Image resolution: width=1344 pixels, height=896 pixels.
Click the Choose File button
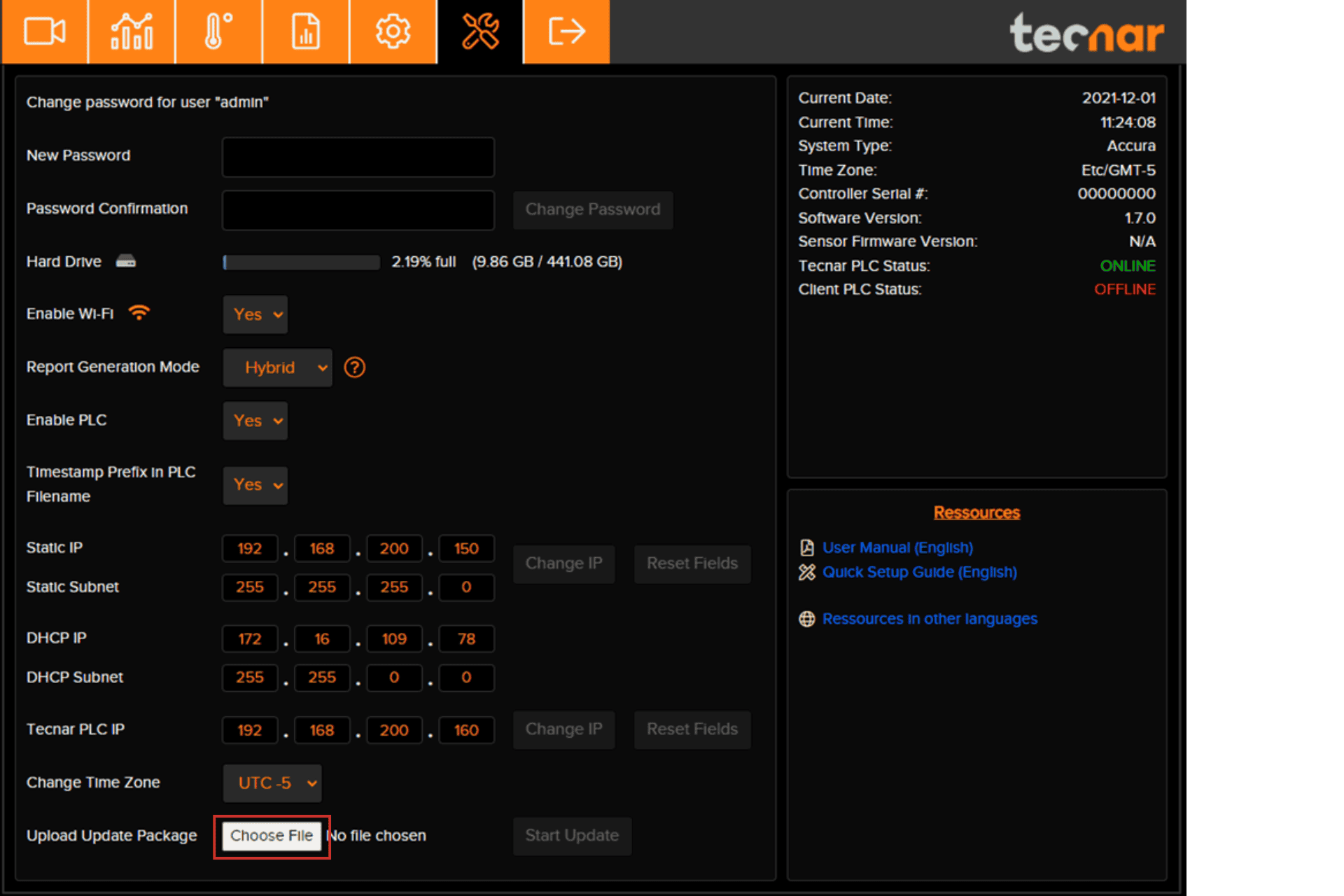[272, 835]
